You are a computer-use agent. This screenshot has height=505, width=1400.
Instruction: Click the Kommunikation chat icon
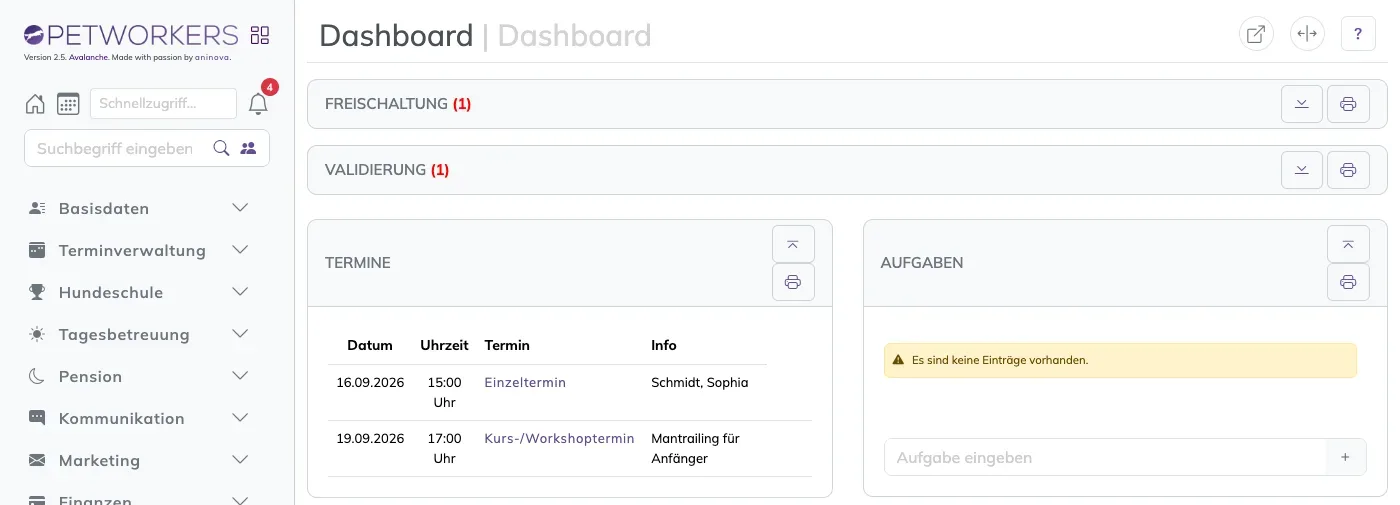coord(37,418)
